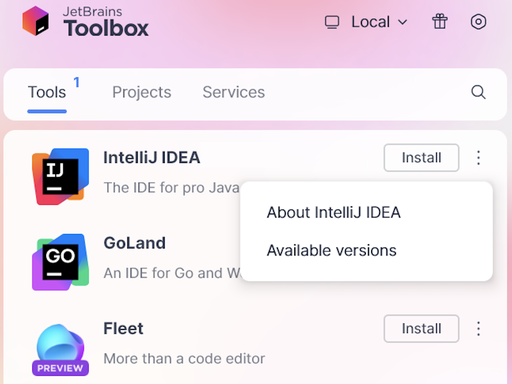The image size is (512, 384).
Task: Click the search magnifier icon
Action: pos(478,92)
